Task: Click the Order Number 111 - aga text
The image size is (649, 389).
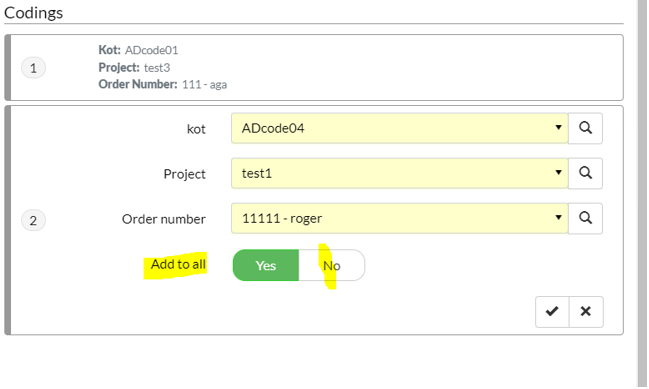Action: tap(163, 84)
